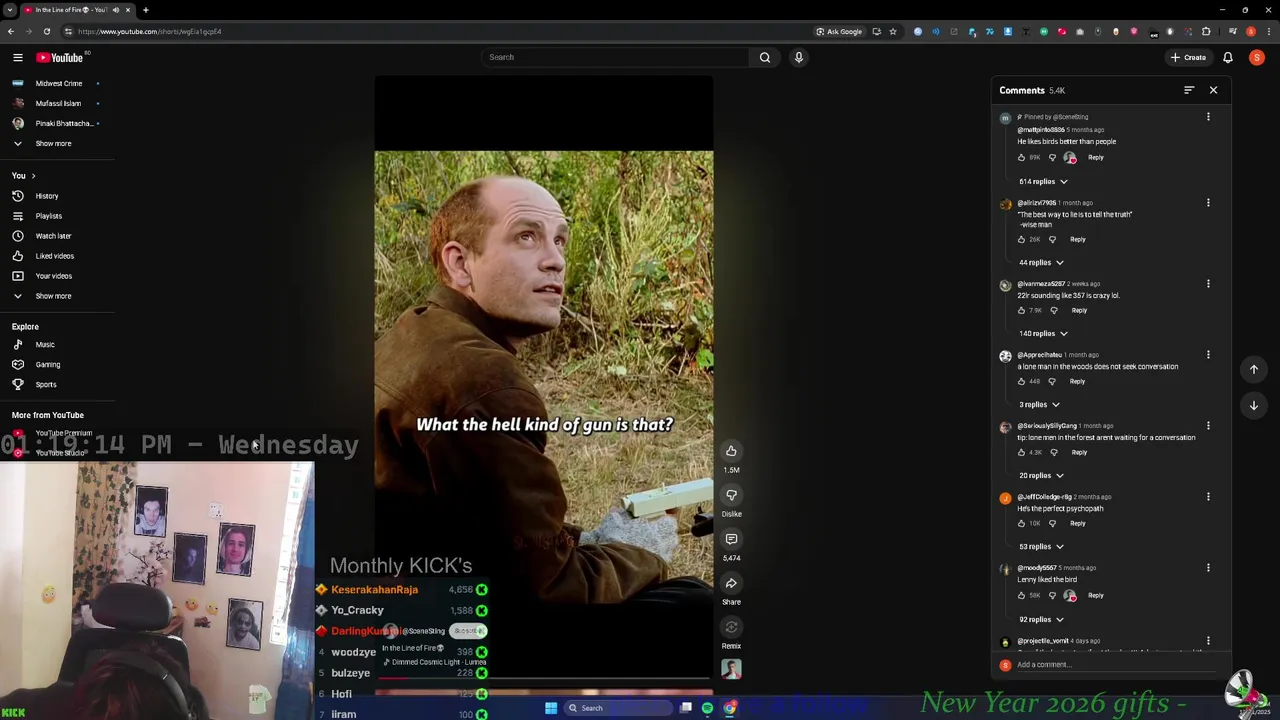This screenshot has height=720, width=1280.
Task: Click the Short video player
Action: pos(544,380)
